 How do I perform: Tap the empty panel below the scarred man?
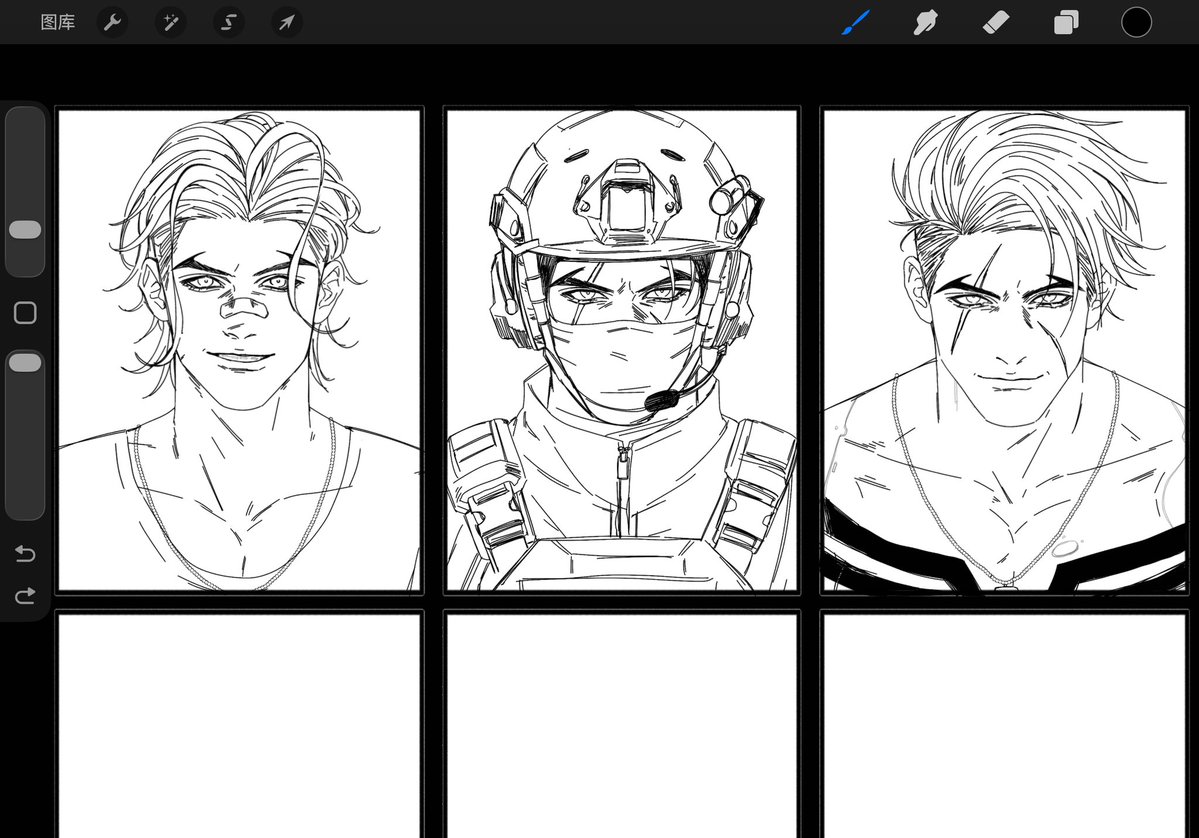tap(1004, 726)
